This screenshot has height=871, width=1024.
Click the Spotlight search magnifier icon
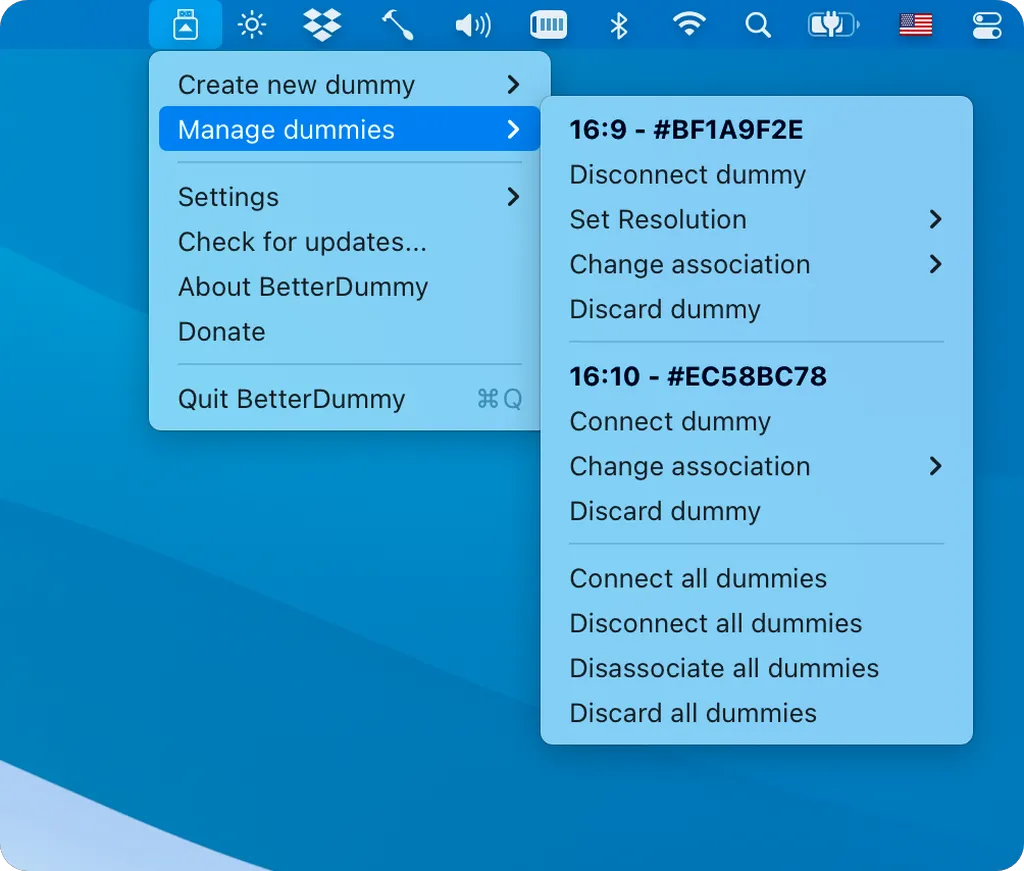pyautogui.click(x=758, y=25)
